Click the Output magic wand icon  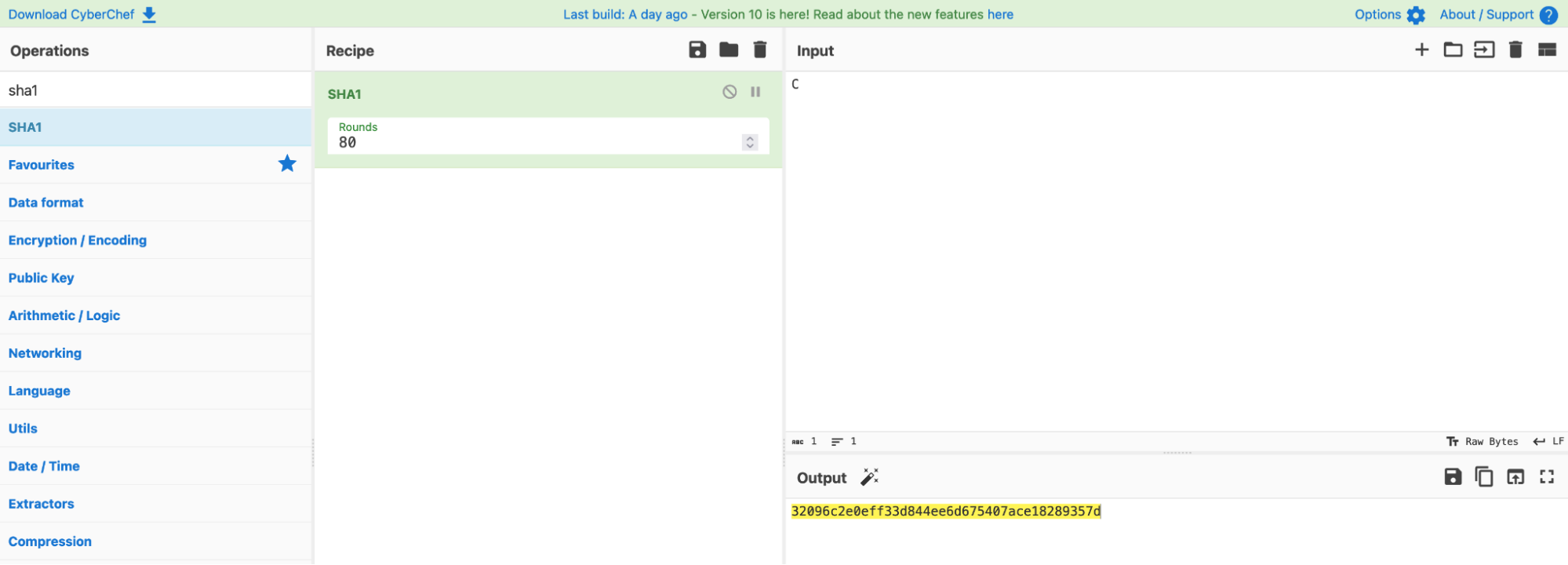[870, 477]
